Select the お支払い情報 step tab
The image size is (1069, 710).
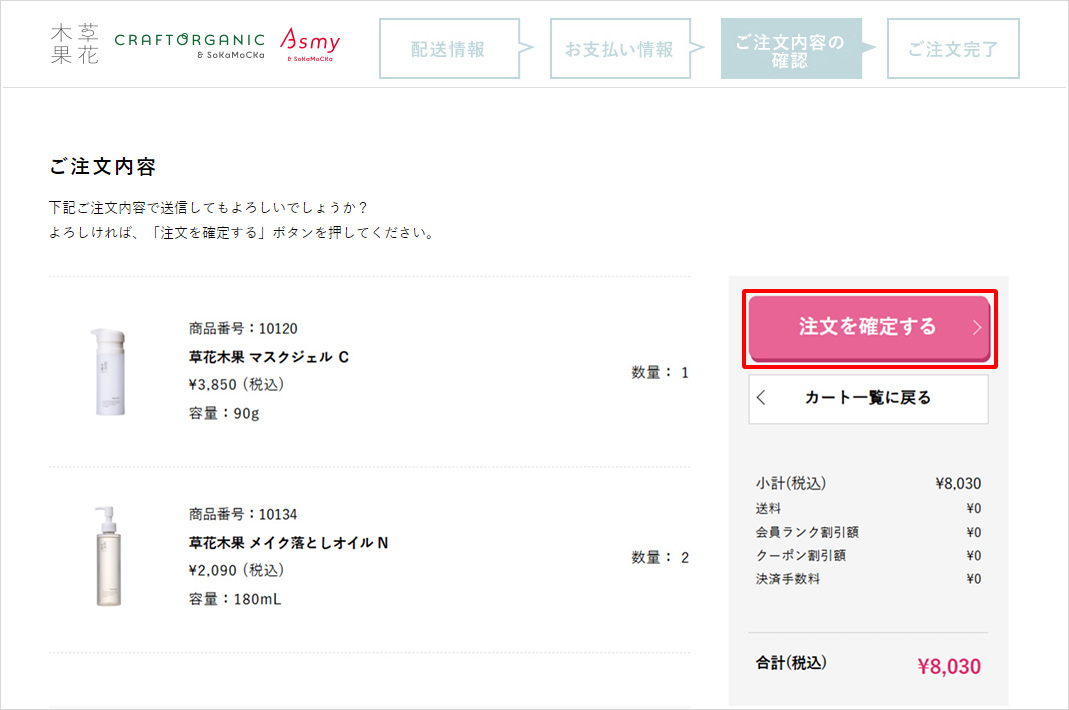620,48
